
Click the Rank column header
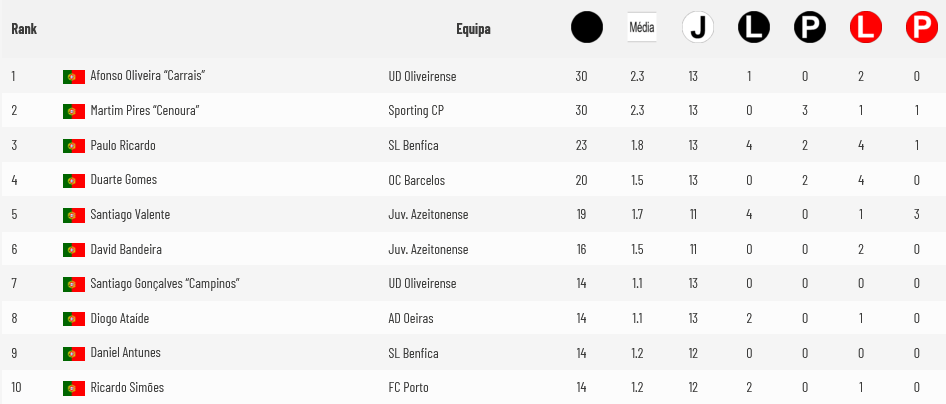pos(24,28)
